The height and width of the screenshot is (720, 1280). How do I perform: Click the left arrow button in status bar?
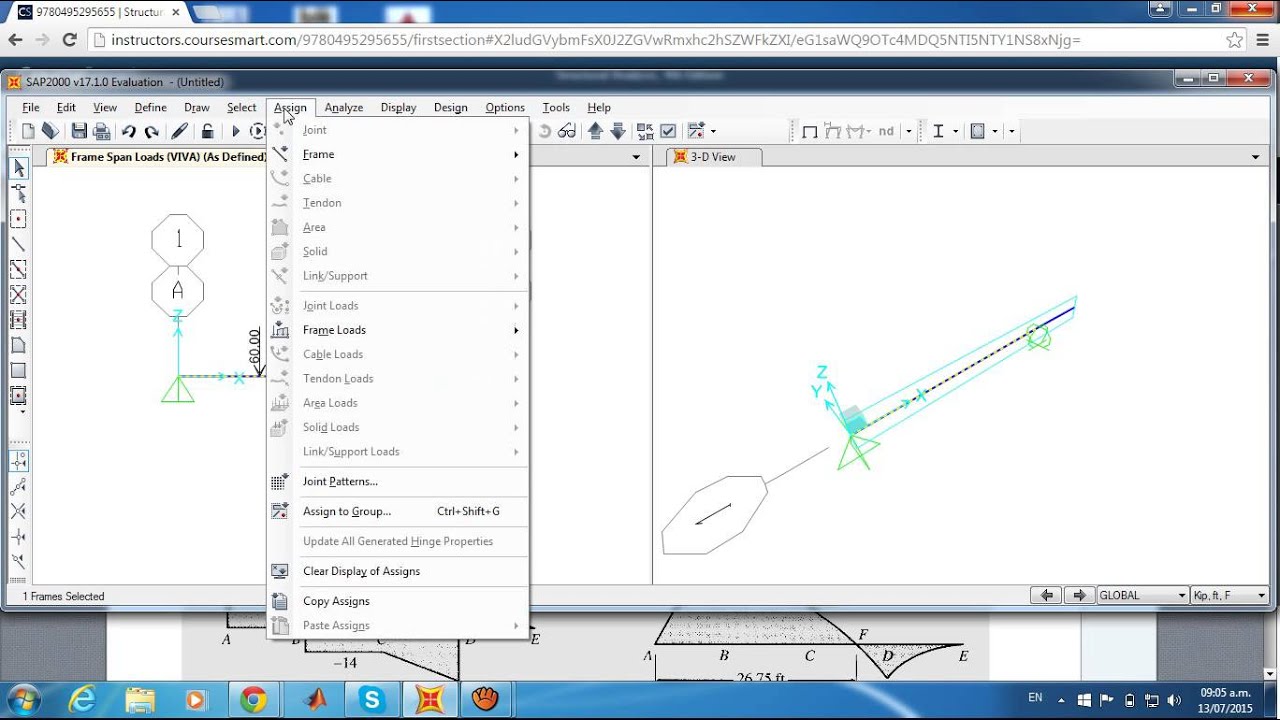click(x=1046, y=595)
